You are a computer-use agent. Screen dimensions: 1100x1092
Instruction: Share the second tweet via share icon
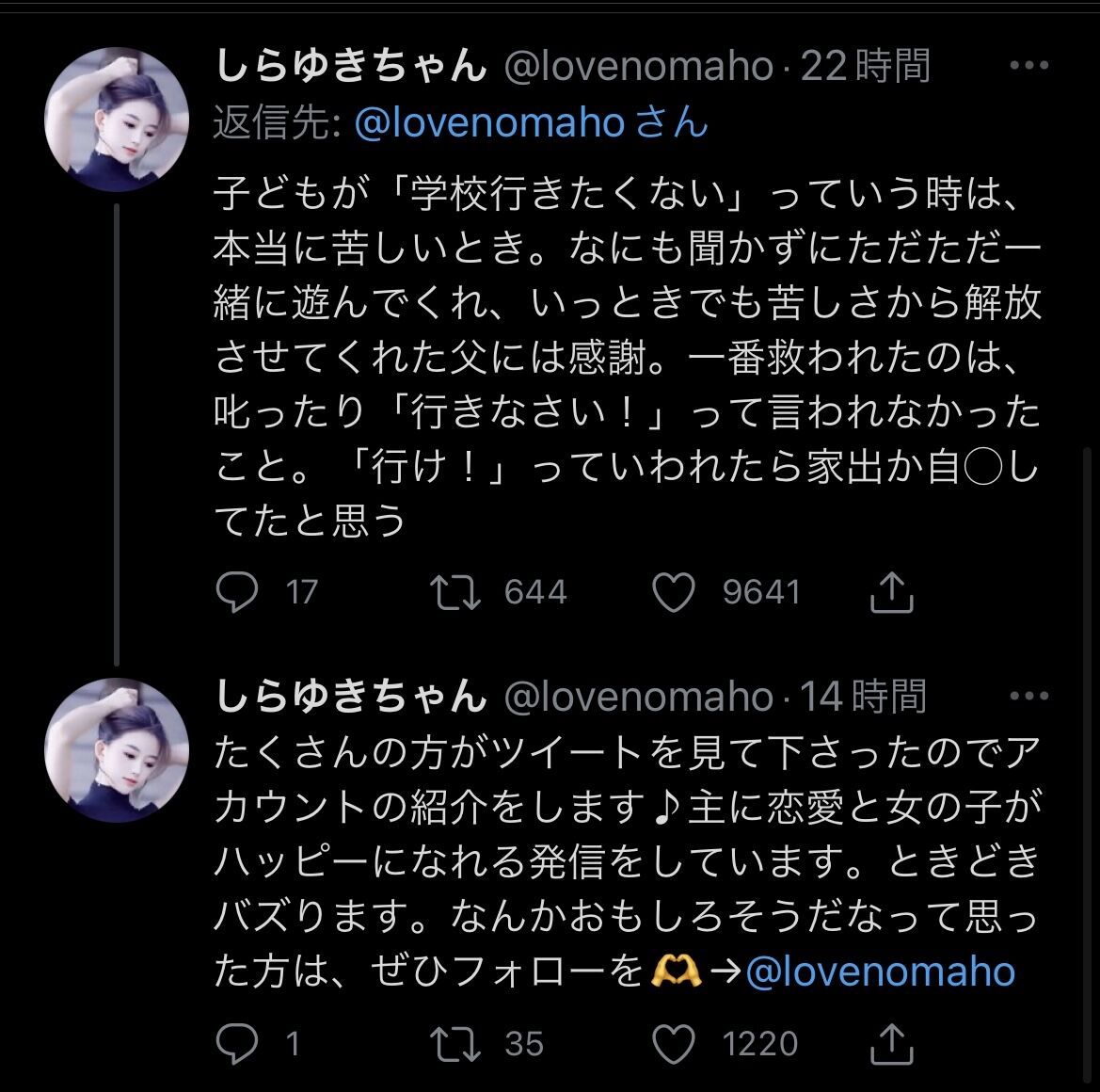pos(890,1044)
